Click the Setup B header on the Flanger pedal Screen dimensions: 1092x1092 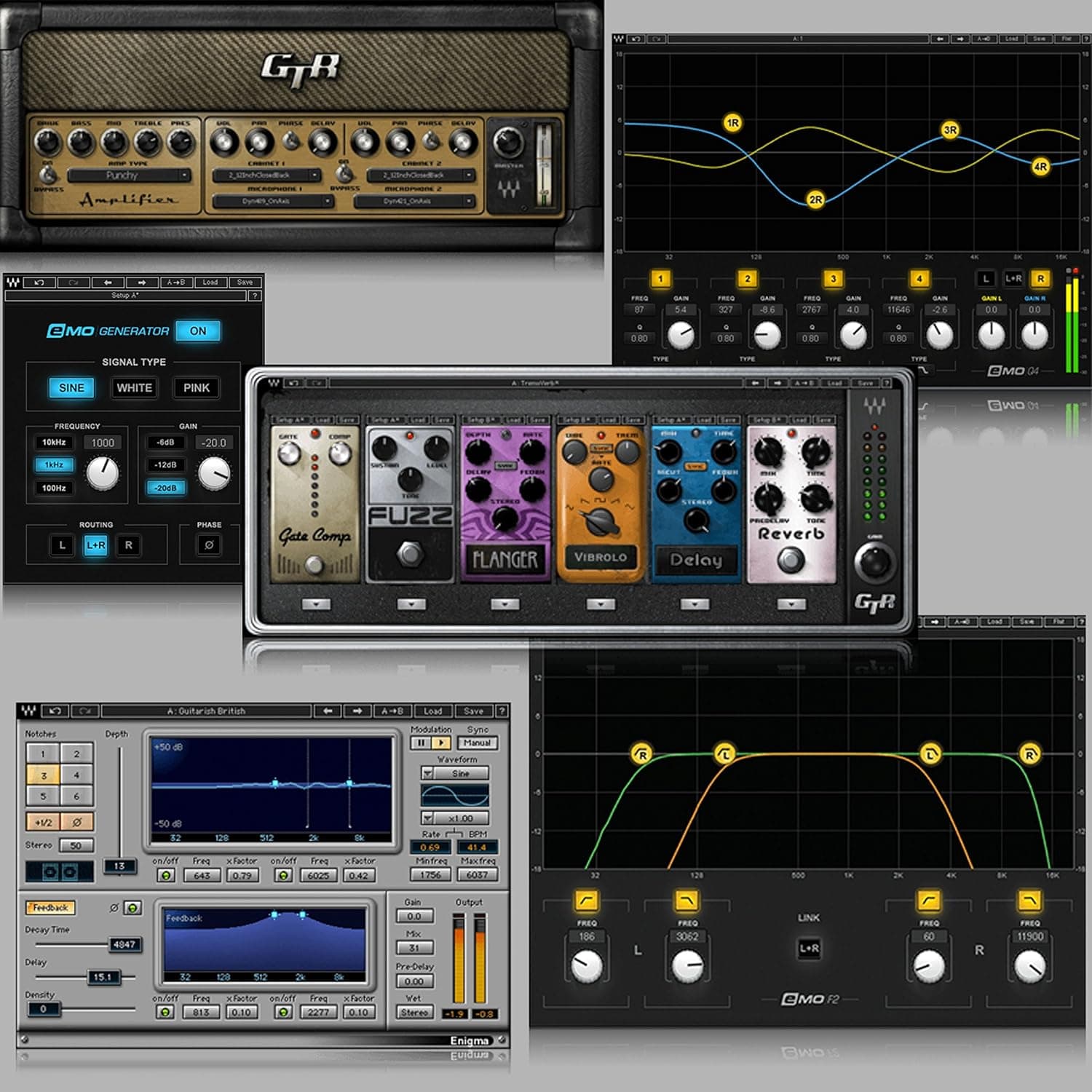[x=484, y=420]
